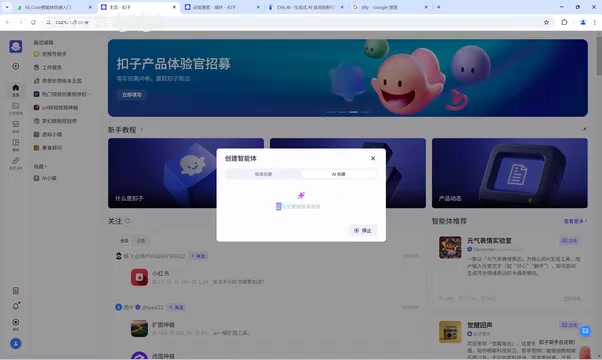Image resolution: width=602 pixels, height=360 pixels.
Task: Click the circular icon below the notification bell
Action: click(x=16, y=322)
